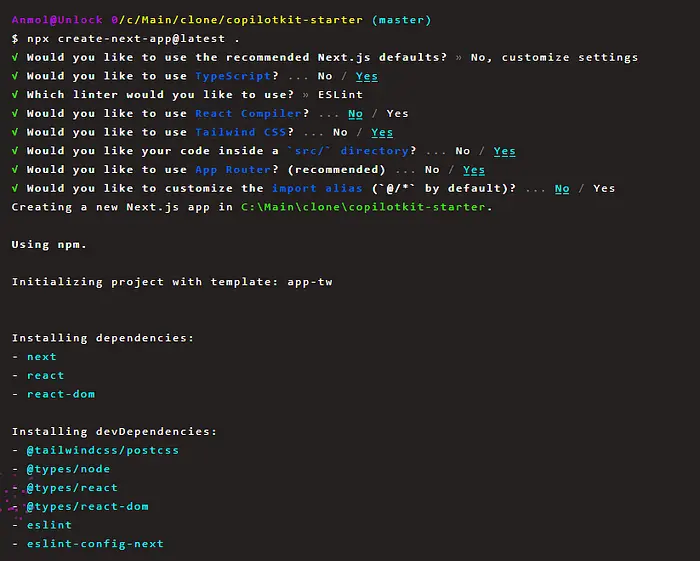Click the checkmark beside the linter question
The image size is (700, 561).
pos(15,95)
